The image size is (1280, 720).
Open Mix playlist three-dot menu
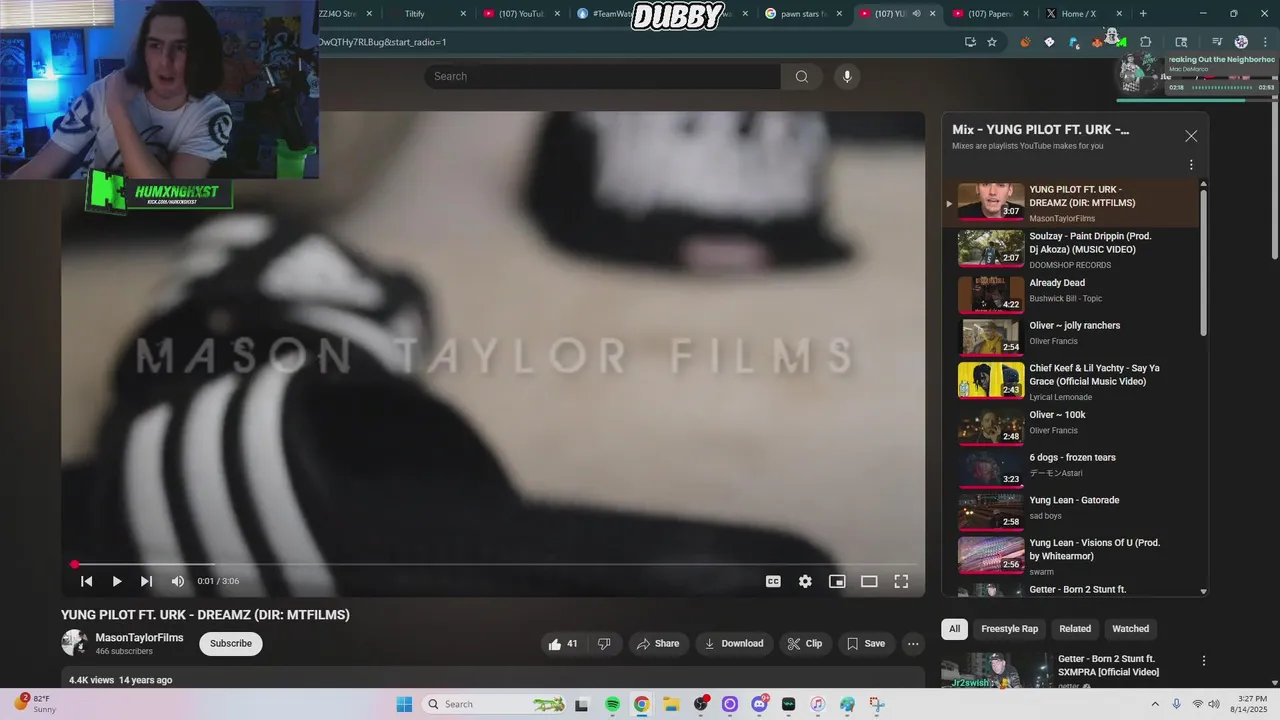pyautogui.click(x=1191, y=165)
